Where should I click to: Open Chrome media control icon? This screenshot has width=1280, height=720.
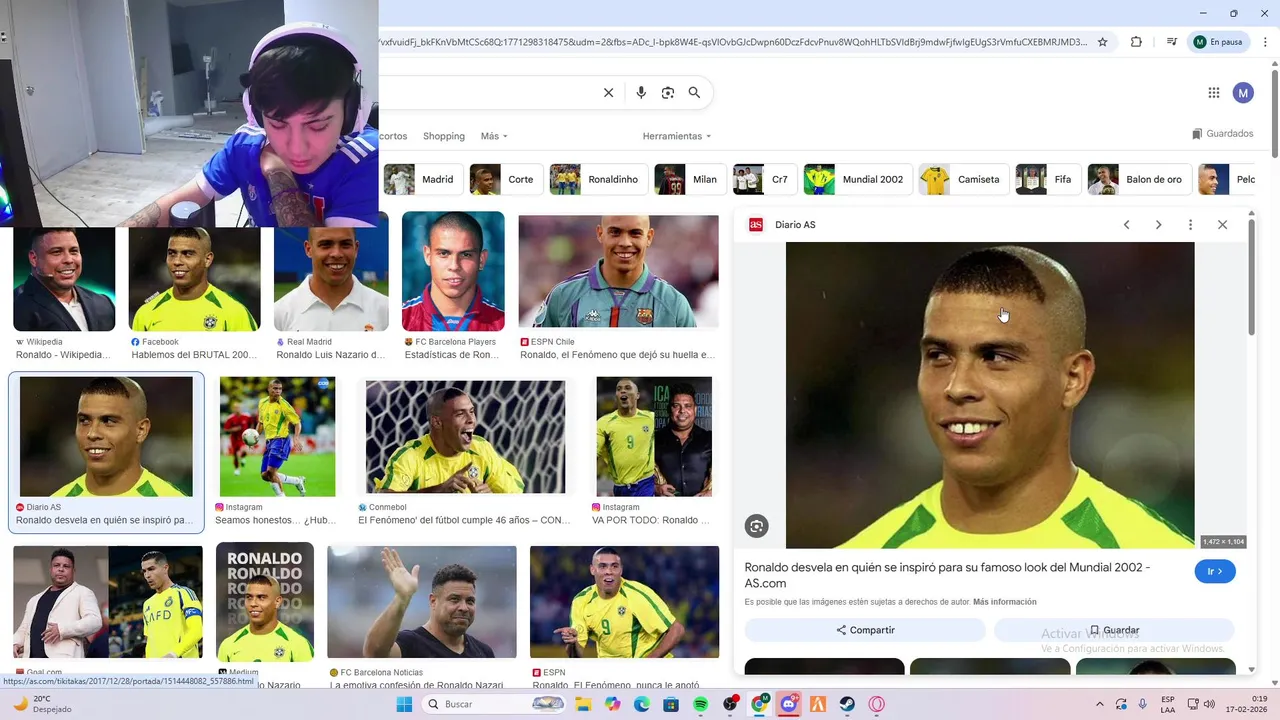(x=1171, y=42)
